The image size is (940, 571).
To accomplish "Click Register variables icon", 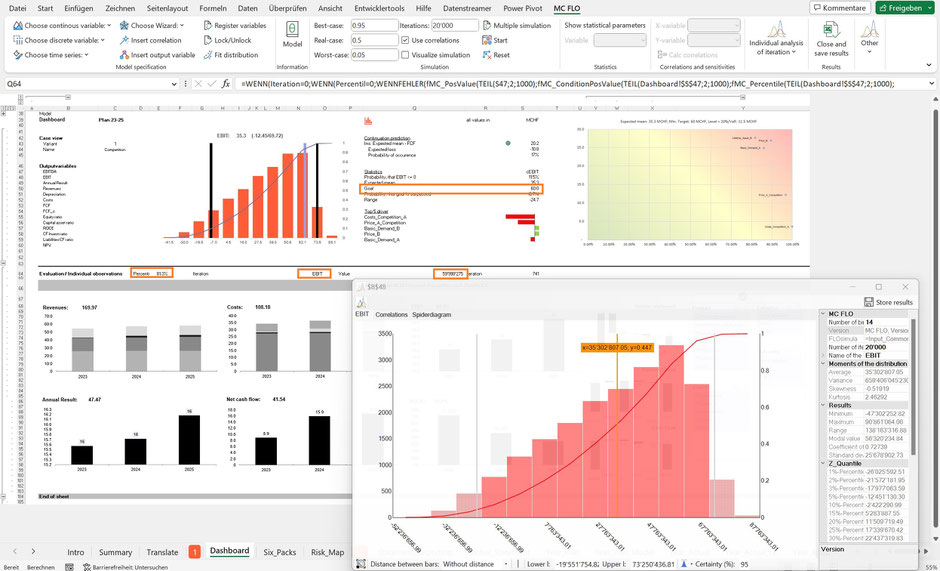I will (208, 25).
